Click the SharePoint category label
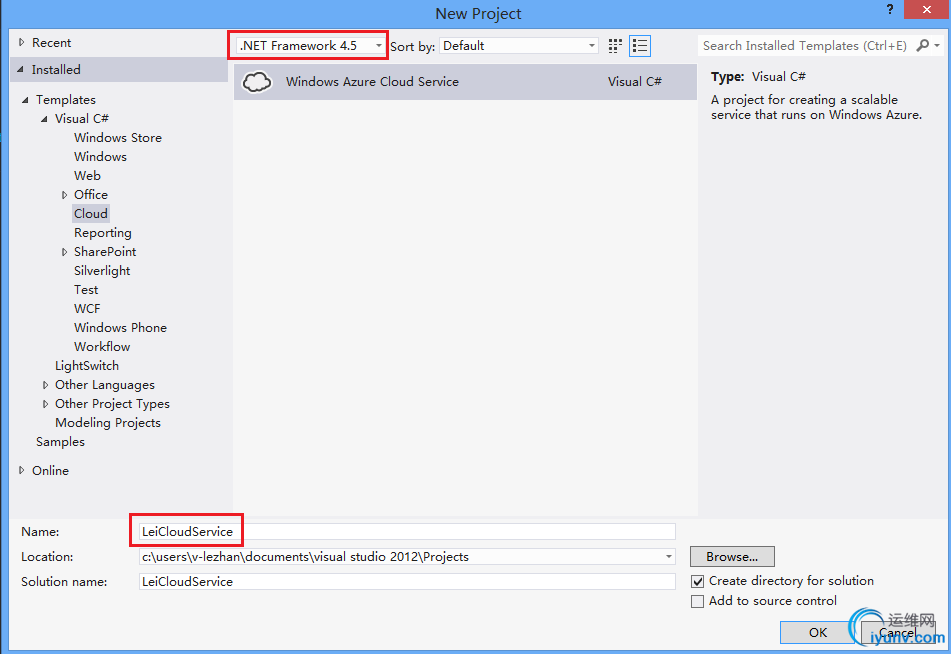This screenshot has height=654, width=951. (x=105, y=252)
